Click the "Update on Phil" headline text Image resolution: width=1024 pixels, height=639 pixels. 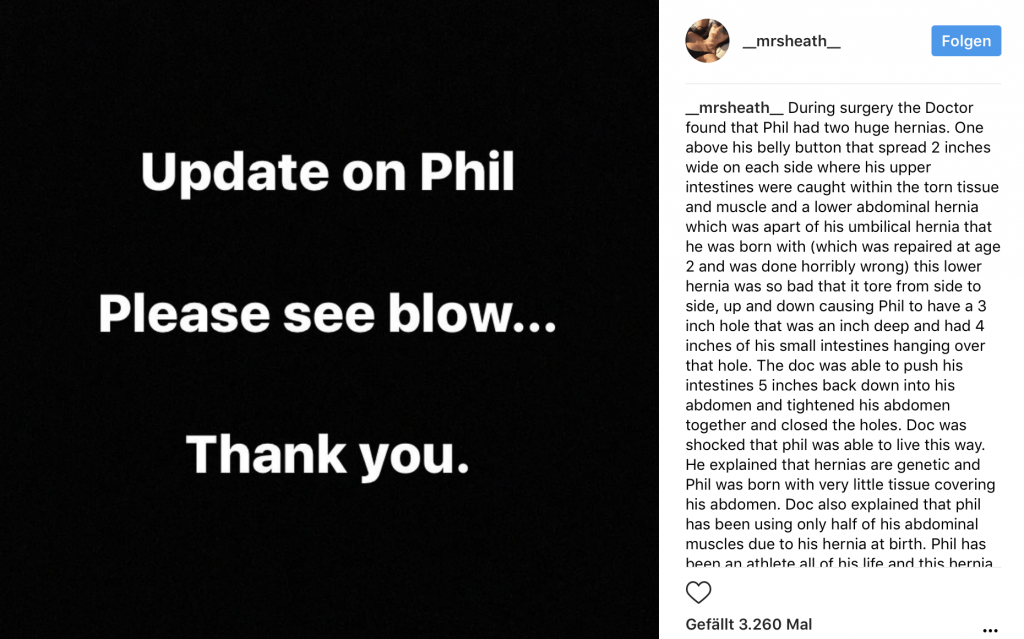point(328,173)
